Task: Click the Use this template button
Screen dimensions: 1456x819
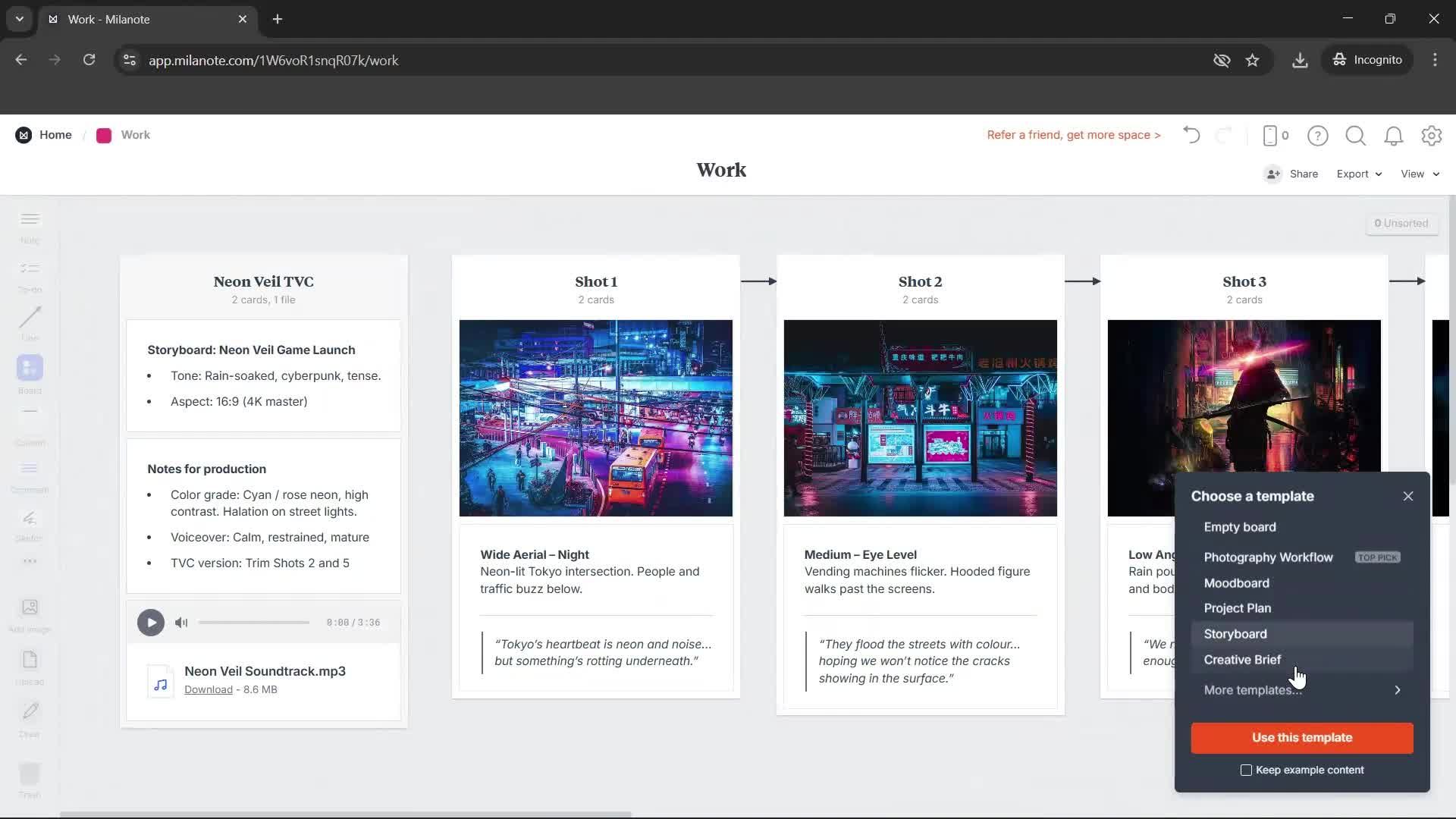Action: pos(1301,737)
